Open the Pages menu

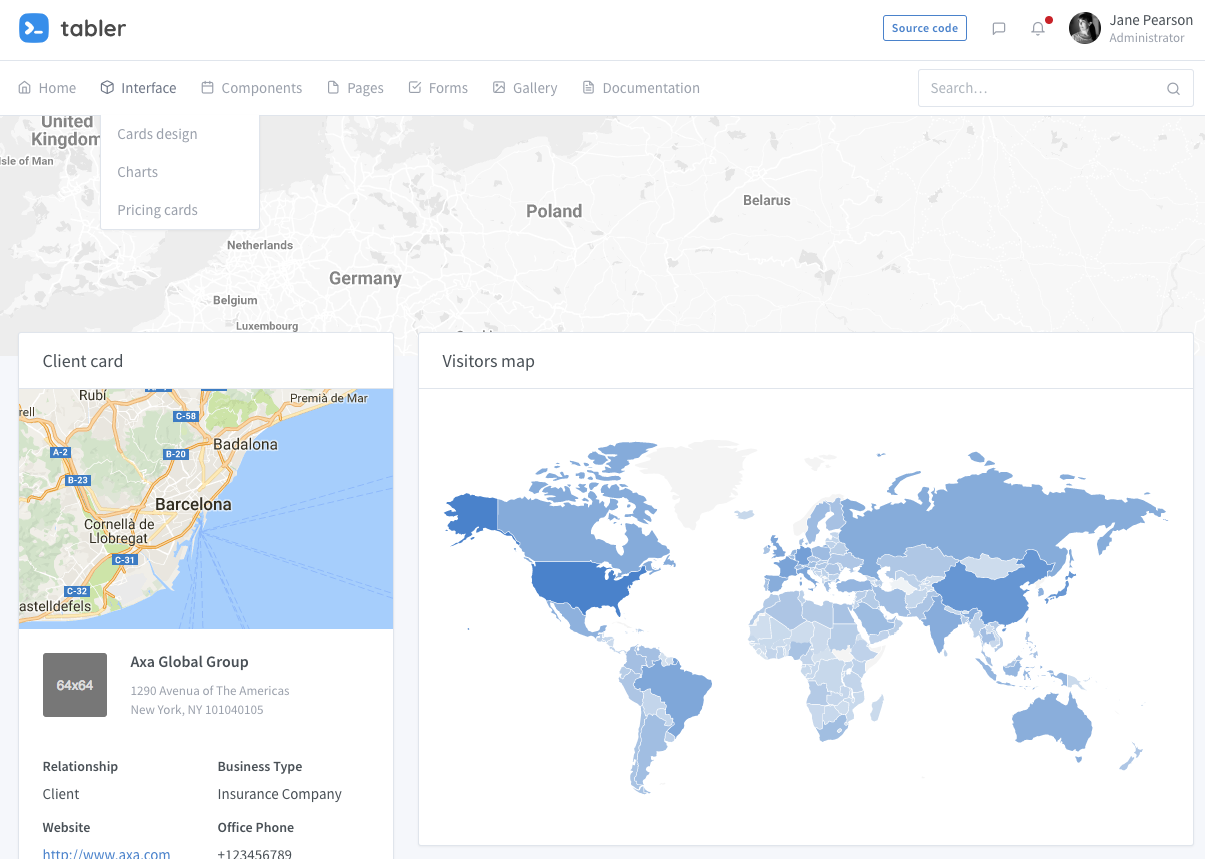355,88
